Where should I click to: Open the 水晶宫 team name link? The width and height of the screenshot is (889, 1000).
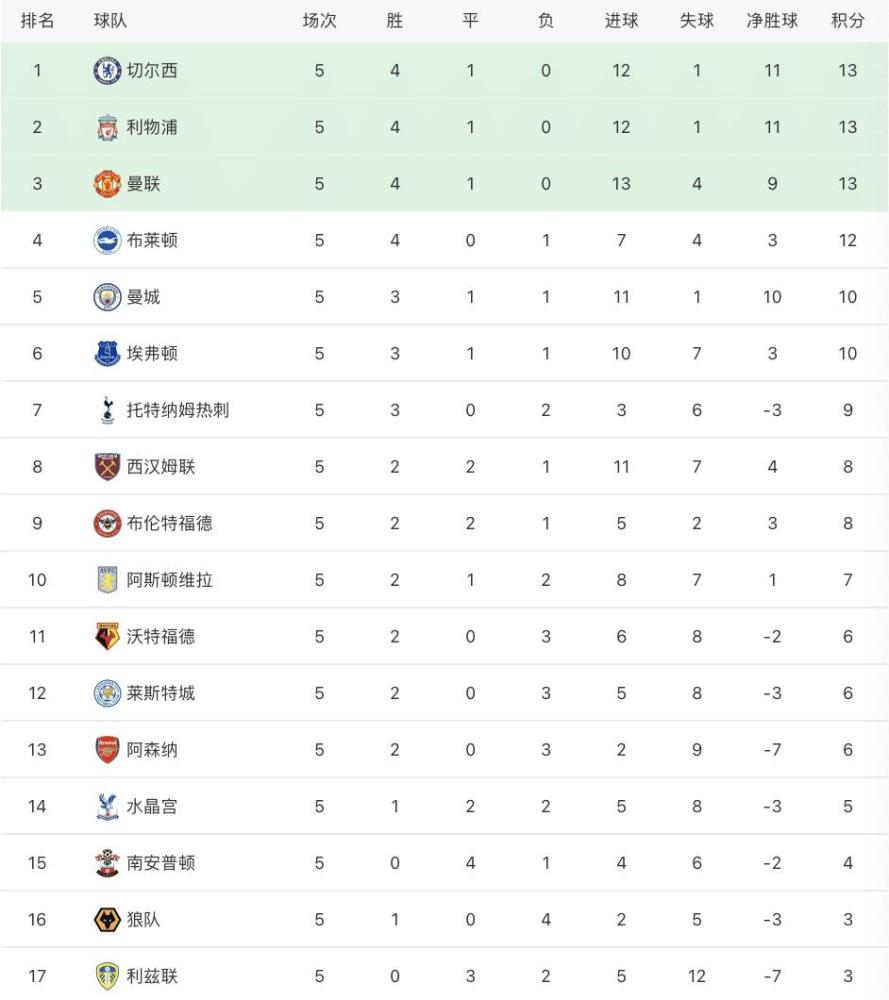152,806
